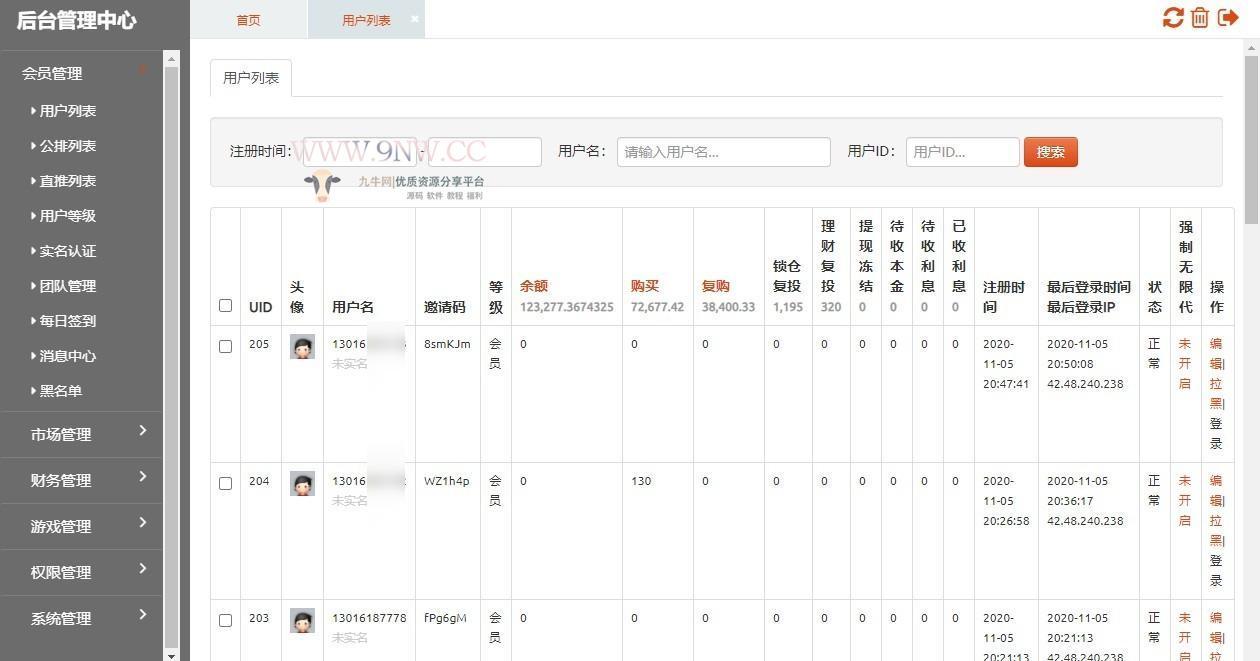
Task: Click the orange 搜索 button
Action: [x=1050, y=152]
